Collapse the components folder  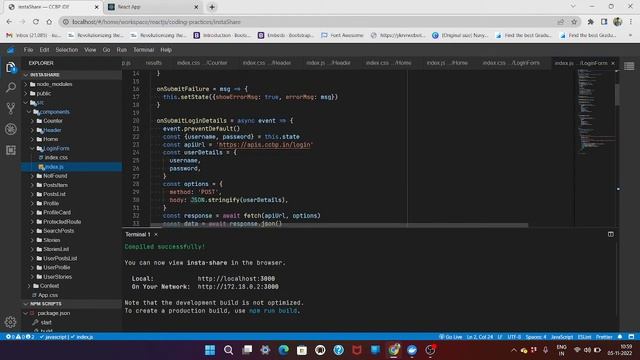pyautogui.click(x=29, y=112)
